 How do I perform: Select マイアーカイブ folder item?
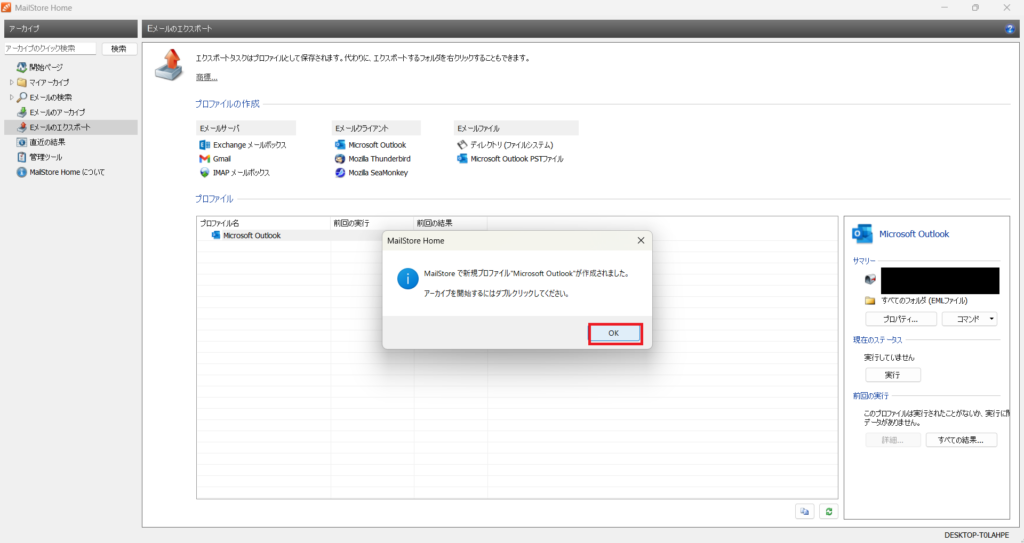click(49, 82)
